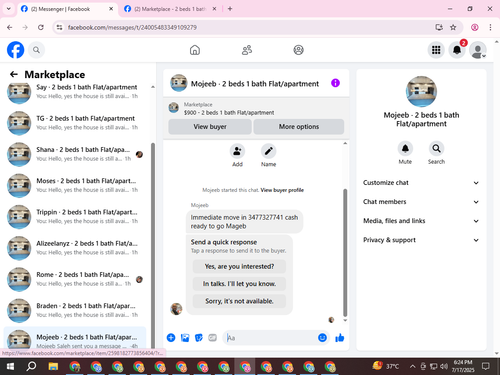This screenshot has width=500, height=375.
Task: Open the Shana conversation
Action: click(x=75, y=154)
